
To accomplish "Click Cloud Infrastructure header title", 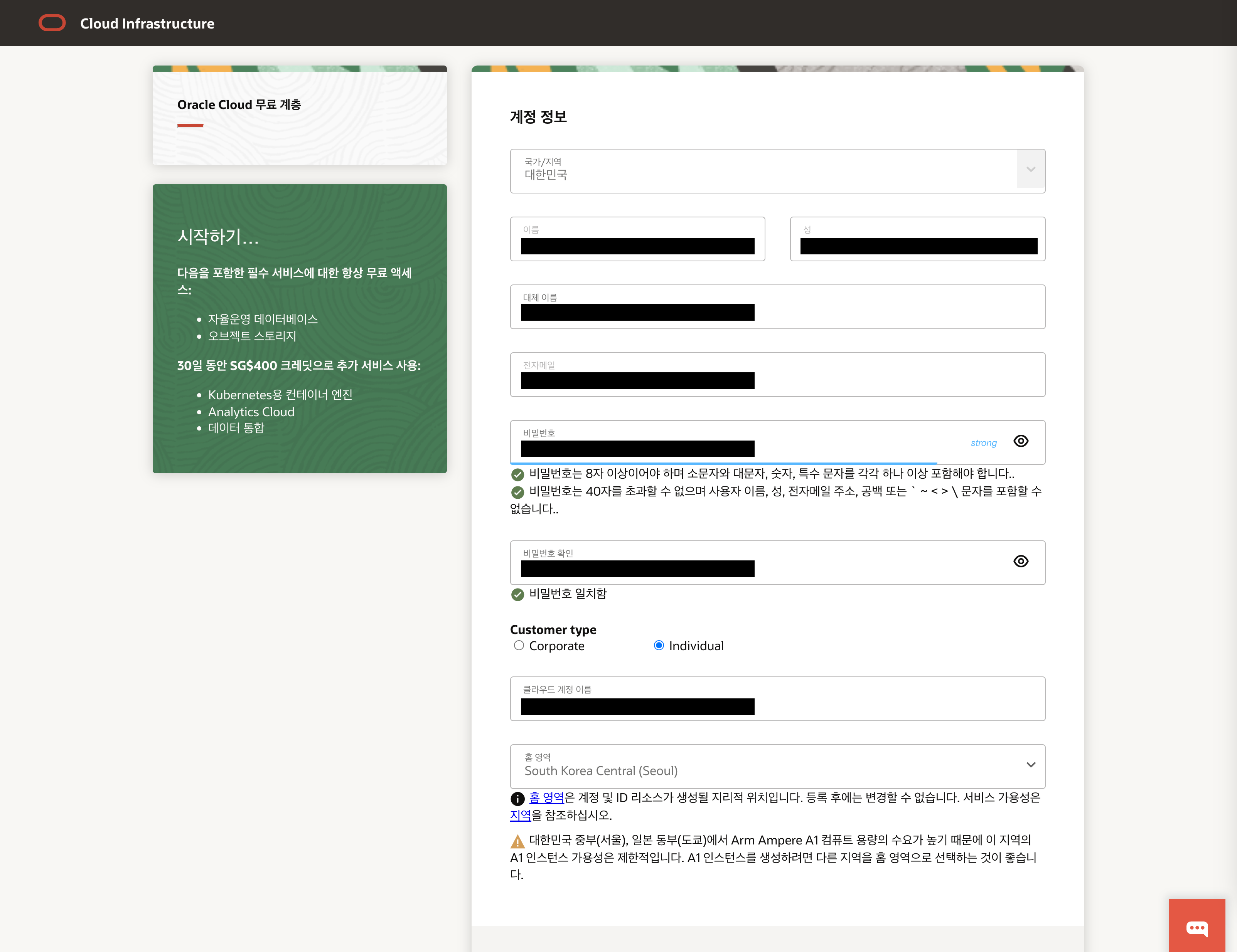I will tap(147, 23).
